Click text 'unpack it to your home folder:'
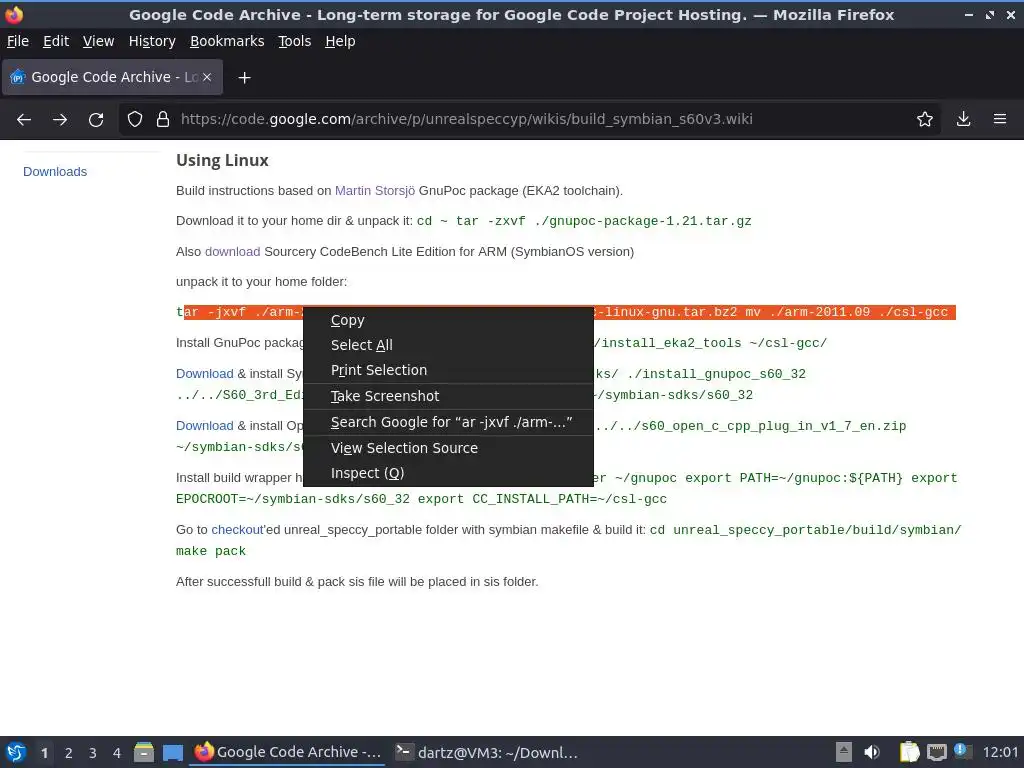Image resolution: width=1024 pixels, height=768 pixels. (261, 281)
